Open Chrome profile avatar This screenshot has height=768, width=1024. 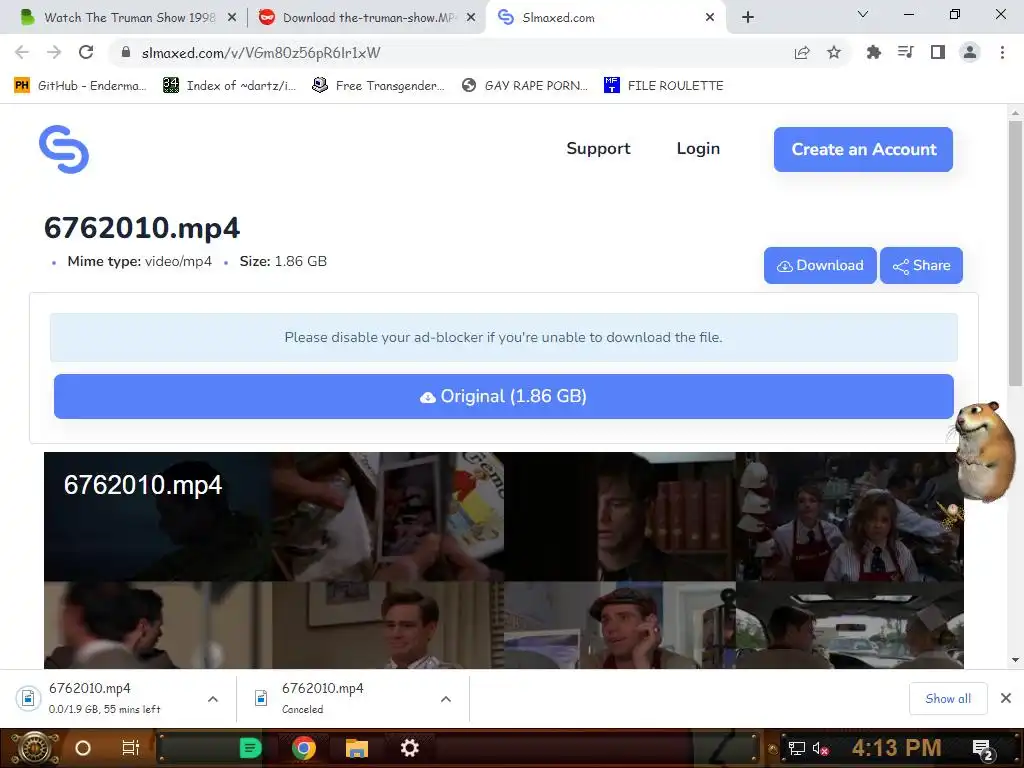[970, 52]
